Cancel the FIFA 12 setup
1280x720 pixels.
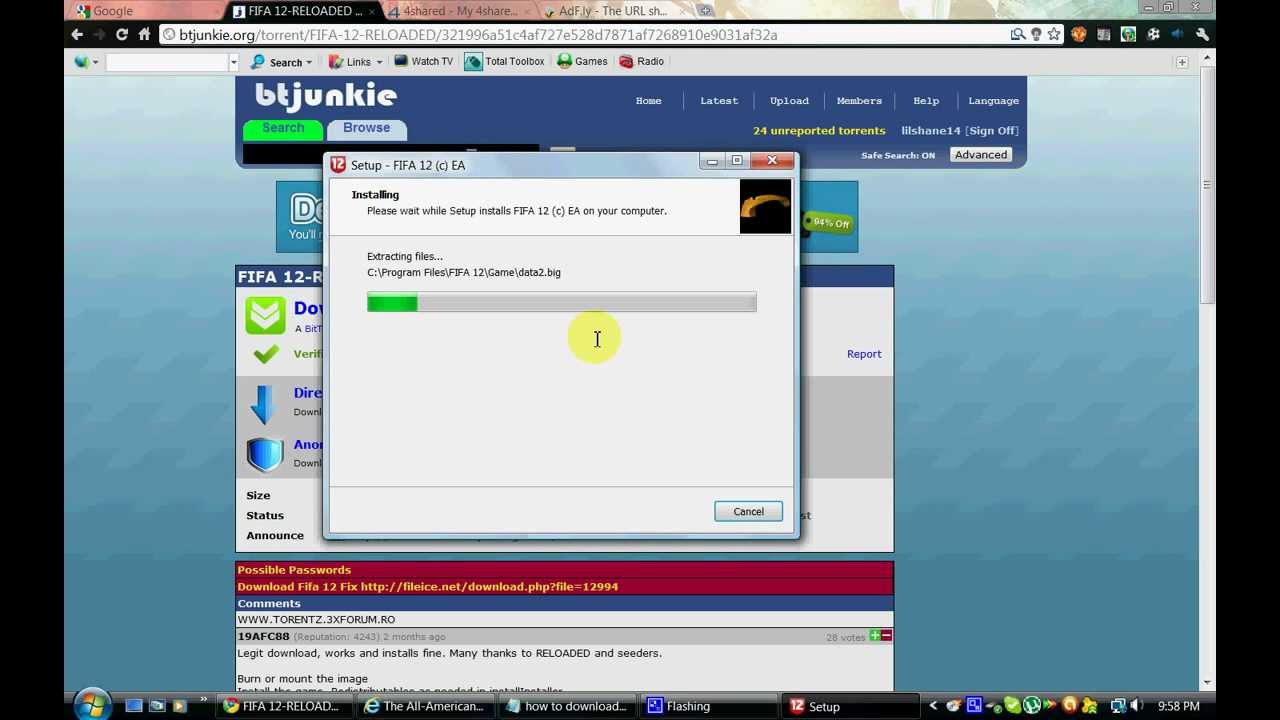(x=748, y=512)
